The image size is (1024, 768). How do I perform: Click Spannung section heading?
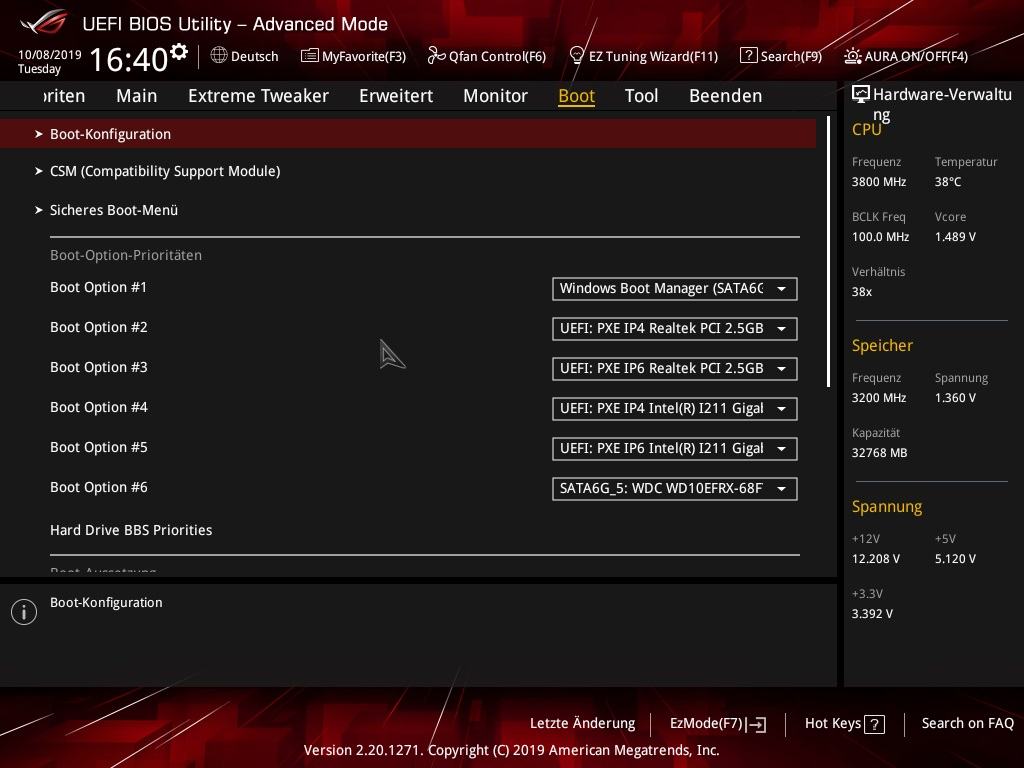pos(887,507)
